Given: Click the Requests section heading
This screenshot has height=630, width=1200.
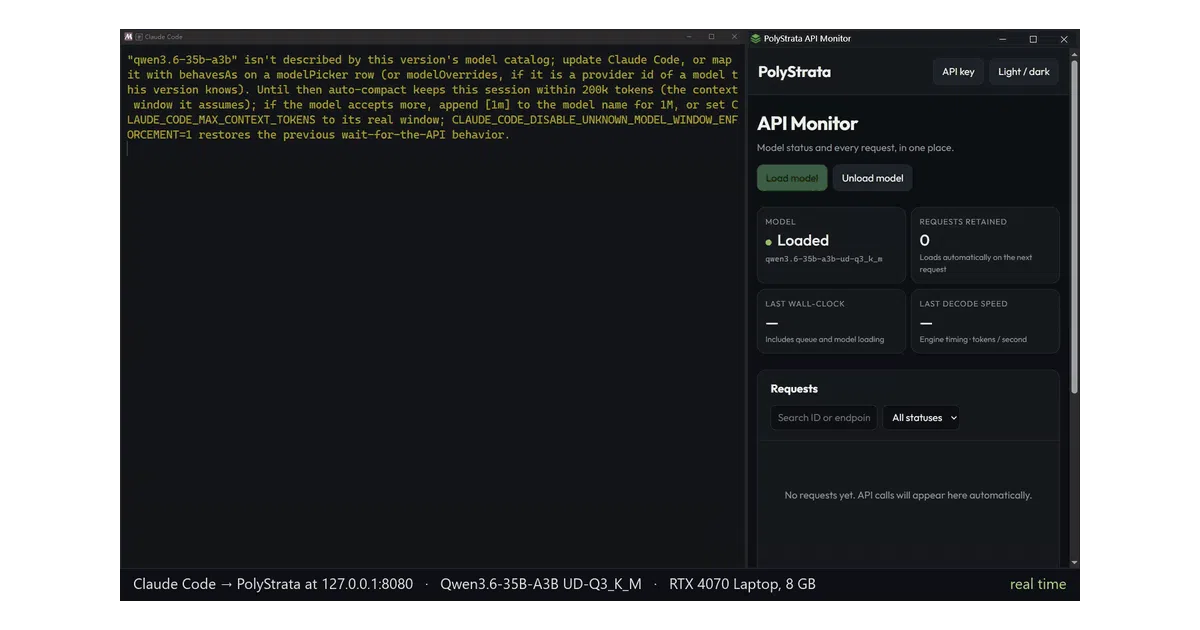Looking at the screenshot, I should [794, 389].
